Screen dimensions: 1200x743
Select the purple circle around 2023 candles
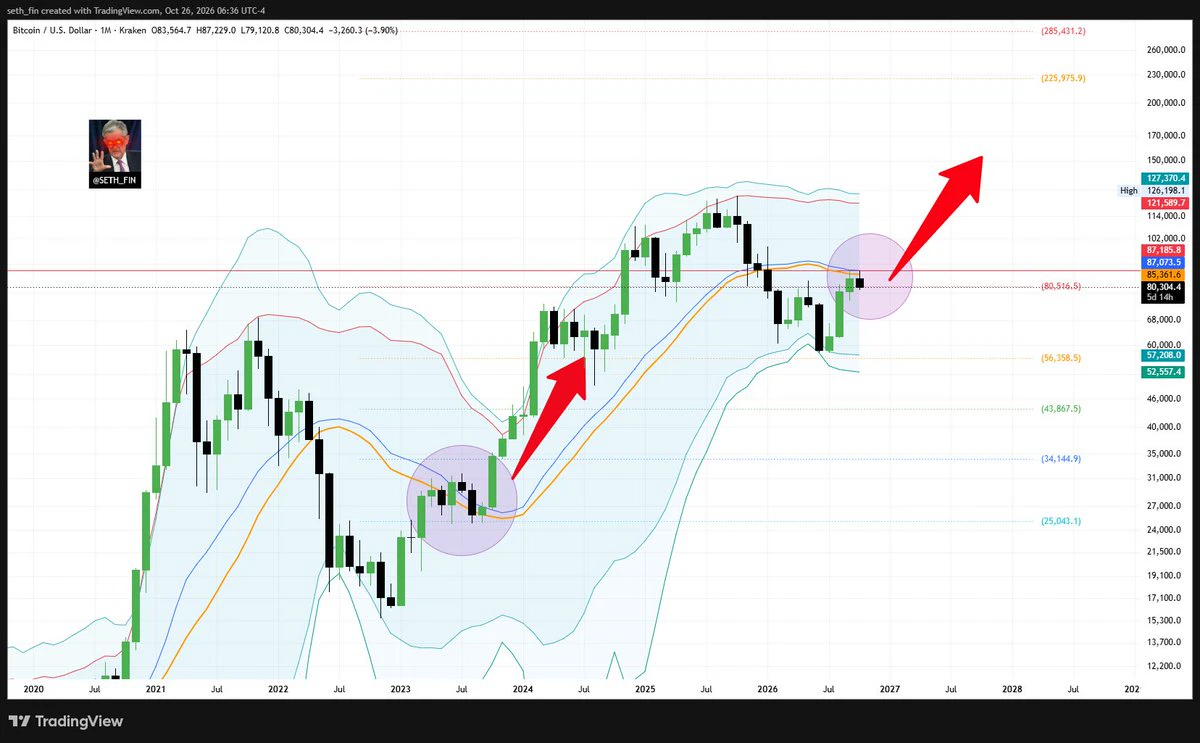[461, 500]
